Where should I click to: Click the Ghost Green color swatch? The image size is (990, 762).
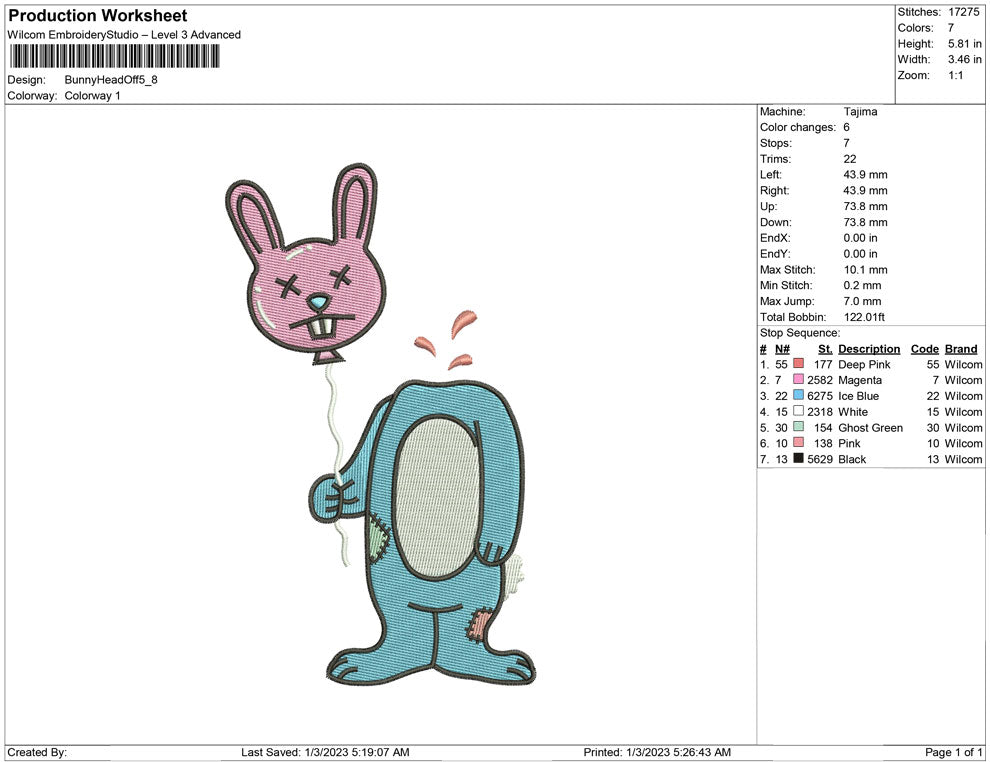coord(799,427)
